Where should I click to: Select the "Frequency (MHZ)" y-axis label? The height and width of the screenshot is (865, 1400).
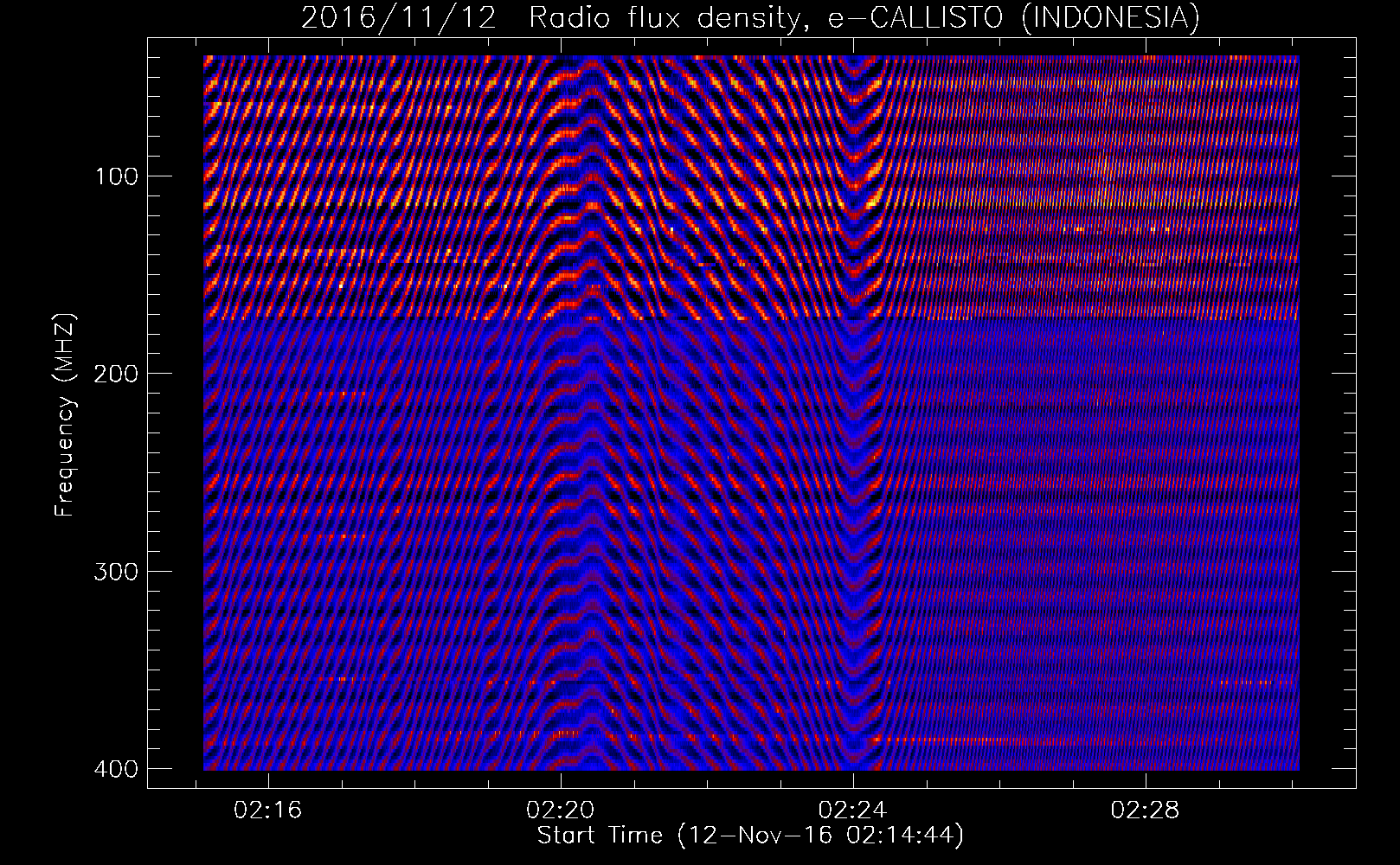tap(65, 415)
